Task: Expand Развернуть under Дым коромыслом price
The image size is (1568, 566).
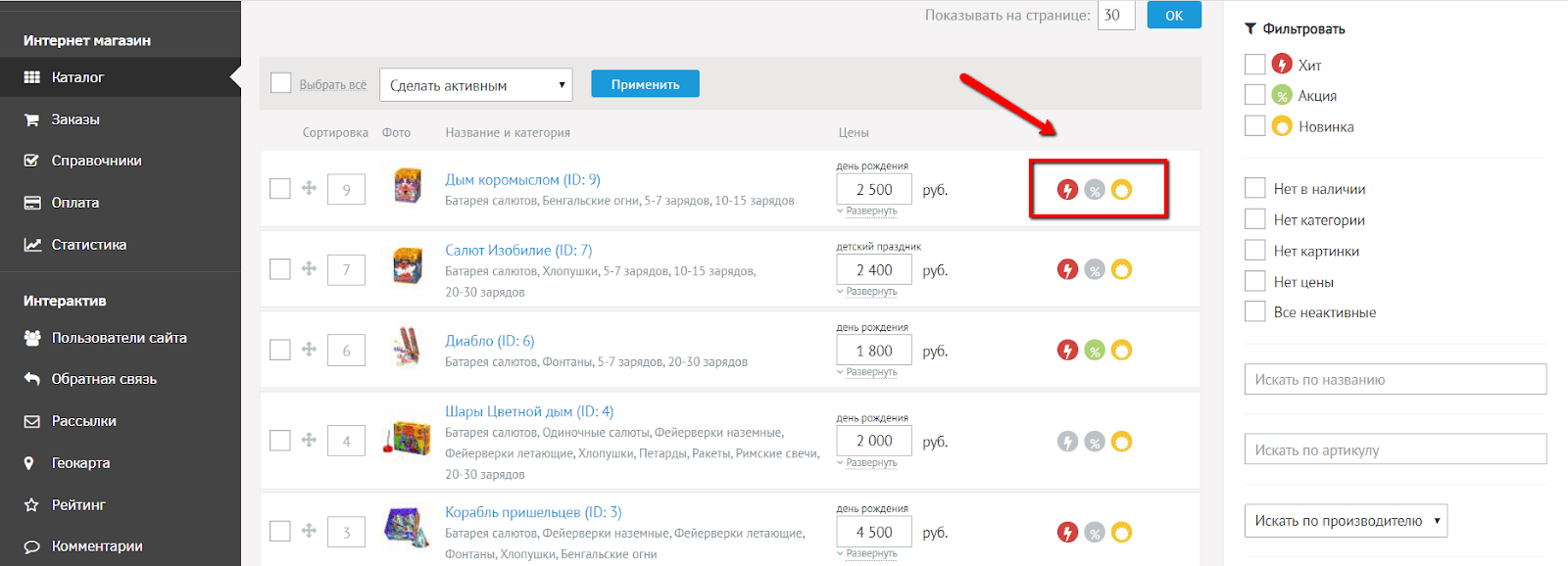Action: coord(868,212)
